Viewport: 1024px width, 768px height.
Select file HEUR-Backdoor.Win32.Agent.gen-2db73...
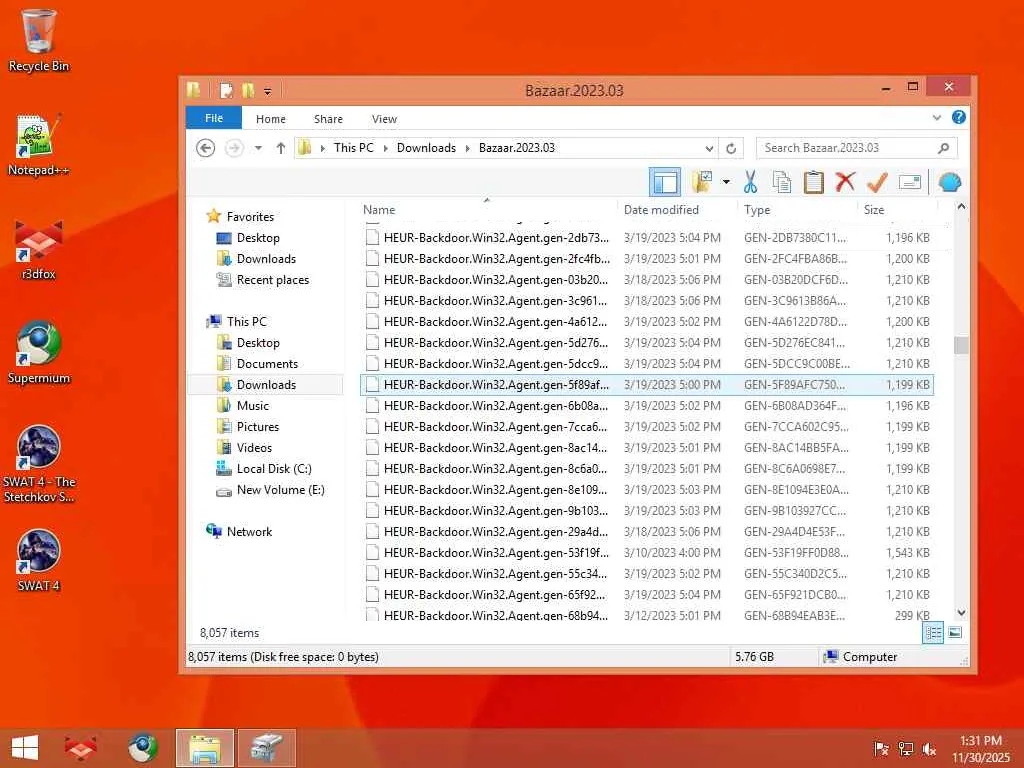point(647,238)
